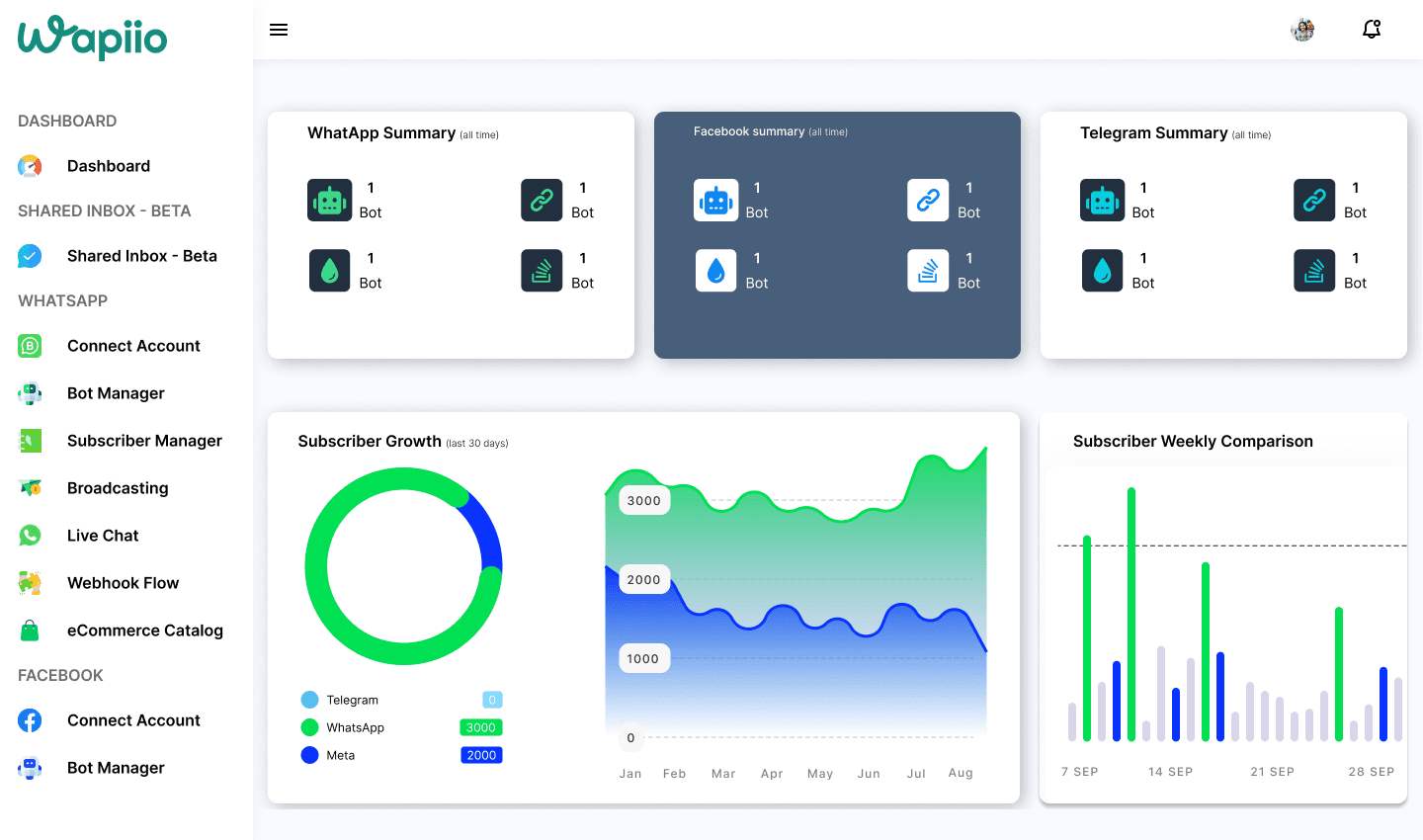
Task: Click the stack icon in Telegram Summary
Action: 1314,271
